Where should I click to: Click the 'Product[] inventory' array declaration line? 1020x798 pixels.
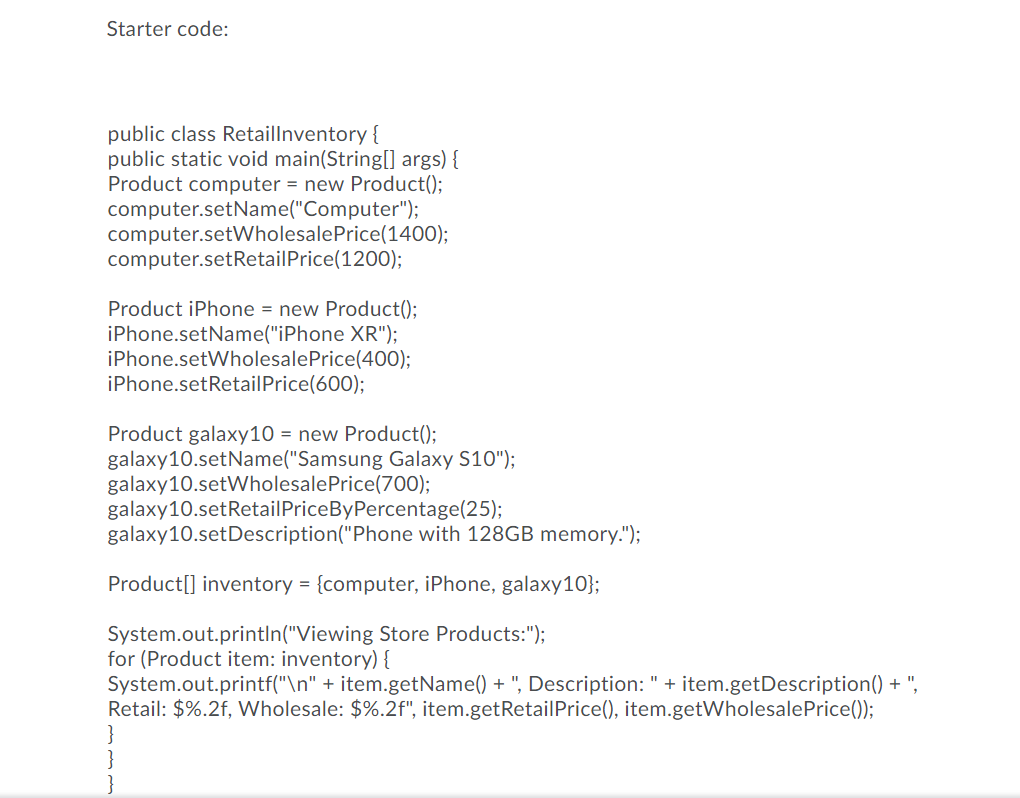tap(354, 584)
